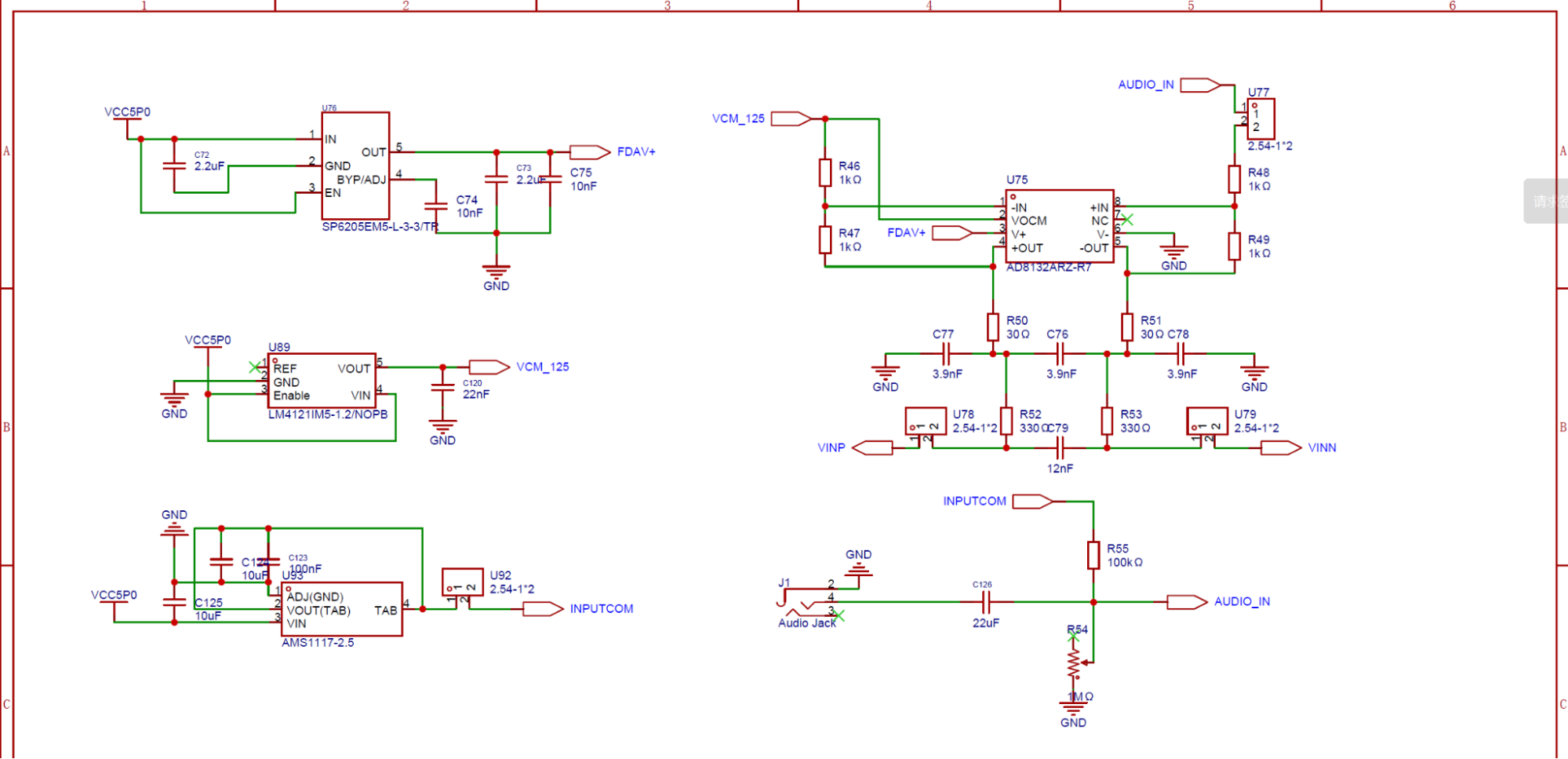Click the AD8132ARZ-R7 amplifier U75 symbol
Screen dimensions: 1568x759
pos(1060,226)
